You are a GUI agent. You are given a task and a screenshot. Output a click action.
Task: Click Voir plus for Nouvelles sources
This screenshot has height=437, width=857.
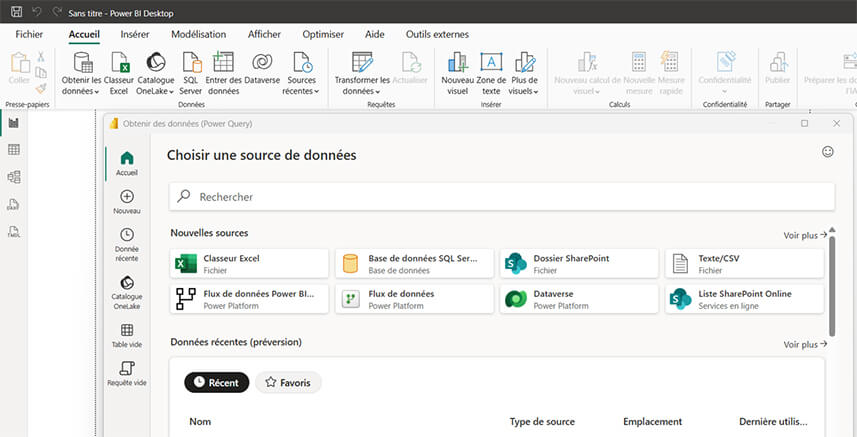tap(805, 235)
